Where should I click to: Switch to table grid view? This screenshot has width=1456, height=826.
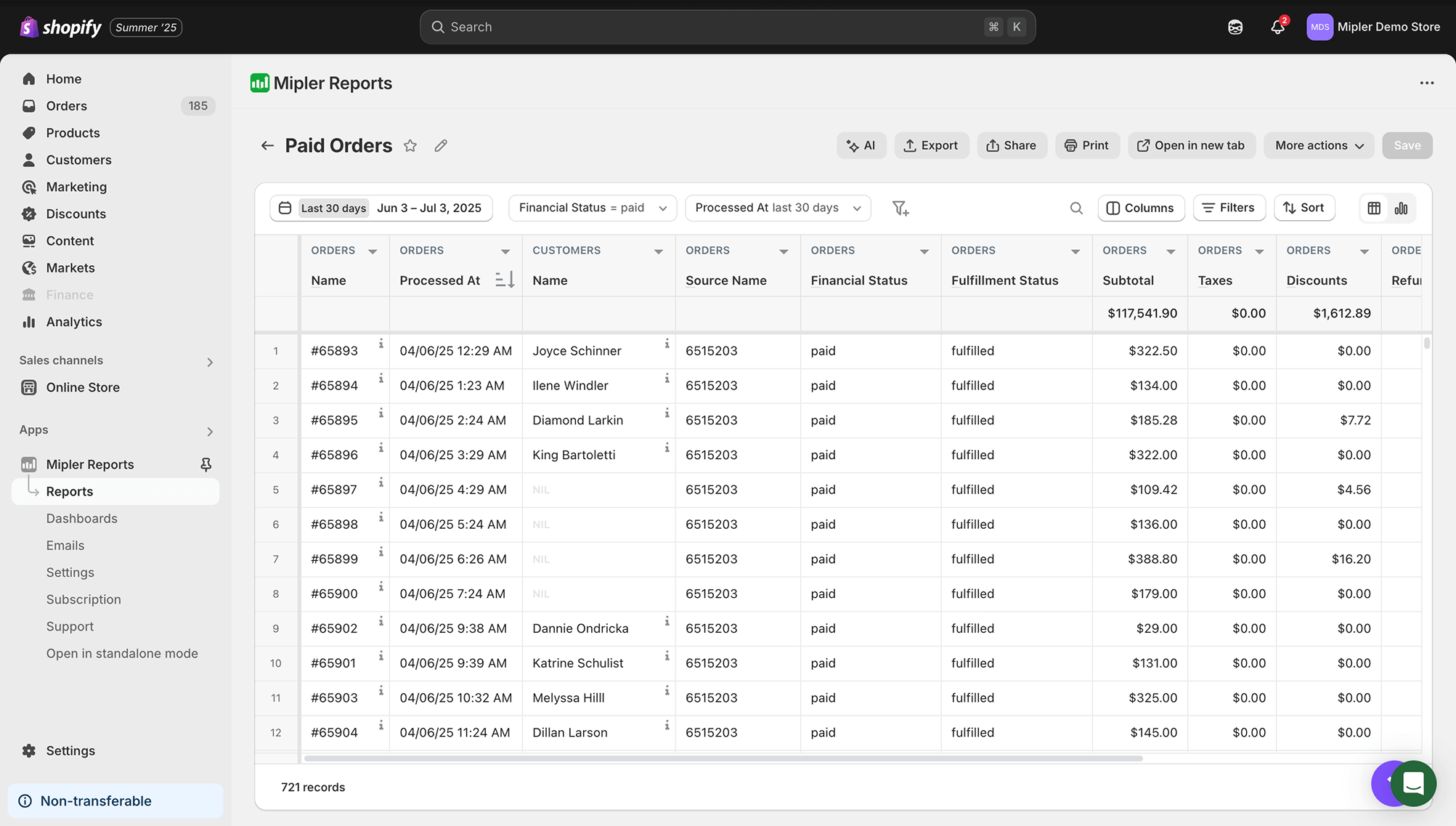point(1374,208)
